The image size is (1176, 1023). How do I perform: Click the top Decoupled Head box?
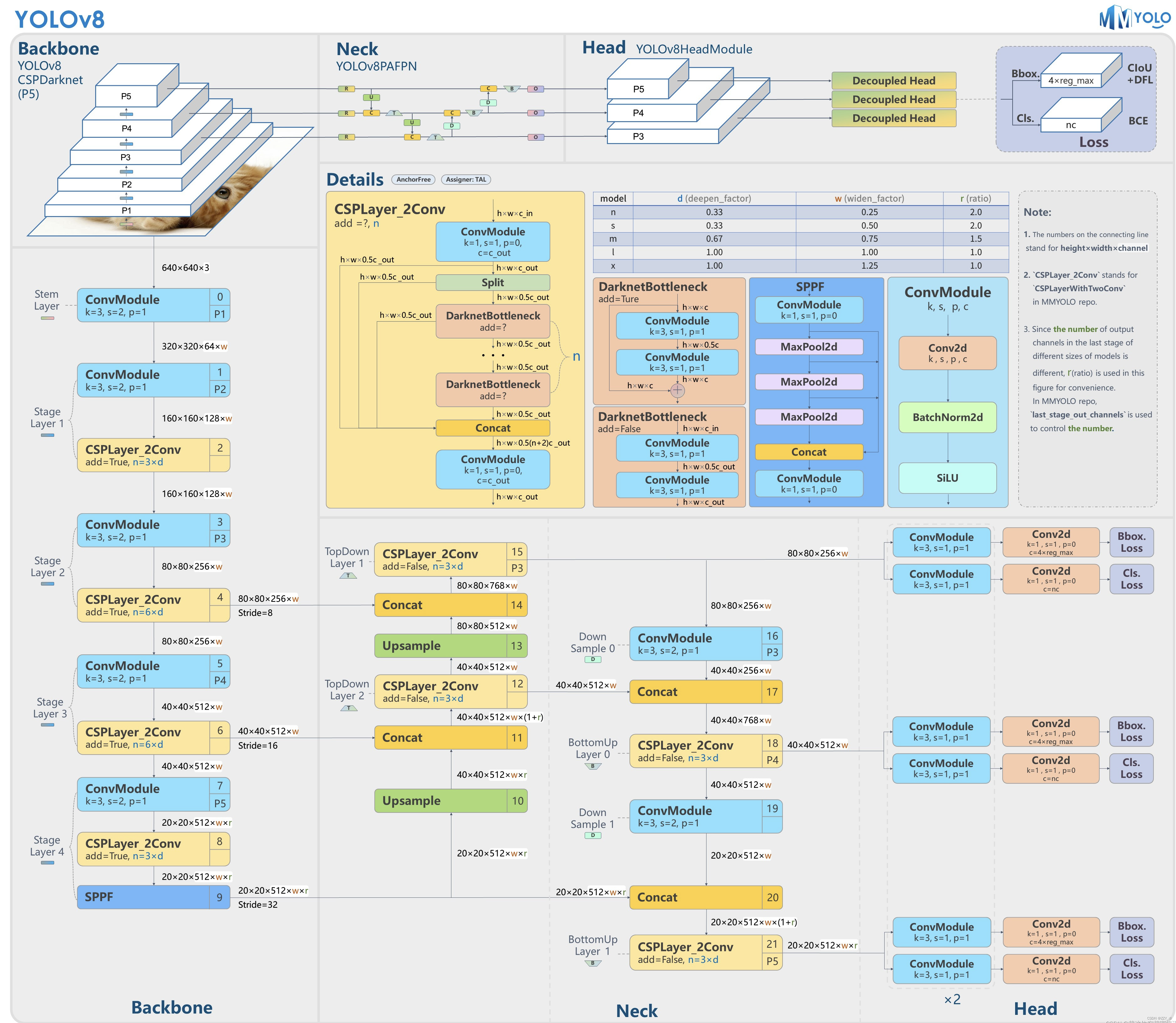[894, 80]
